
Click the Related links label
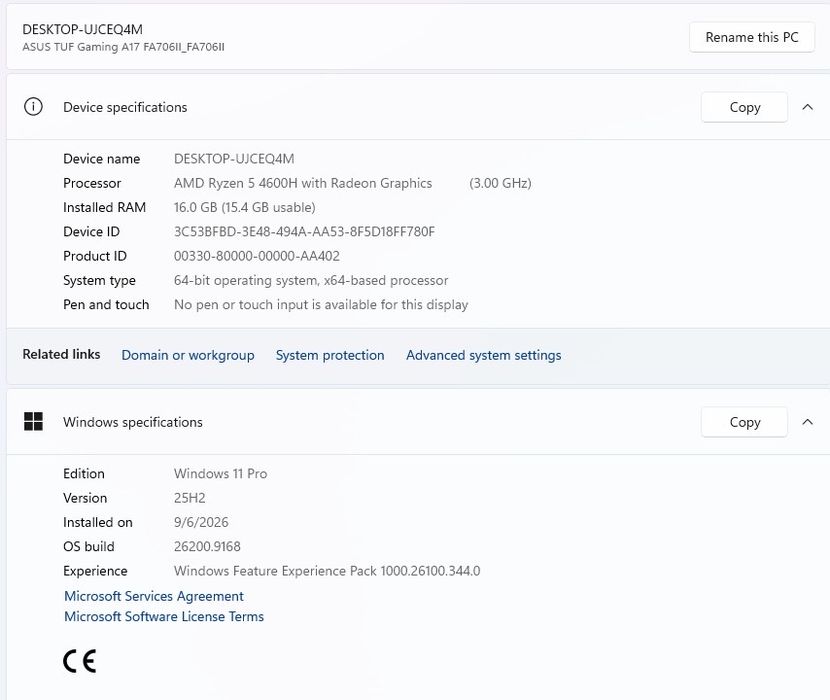click(61, 354)
